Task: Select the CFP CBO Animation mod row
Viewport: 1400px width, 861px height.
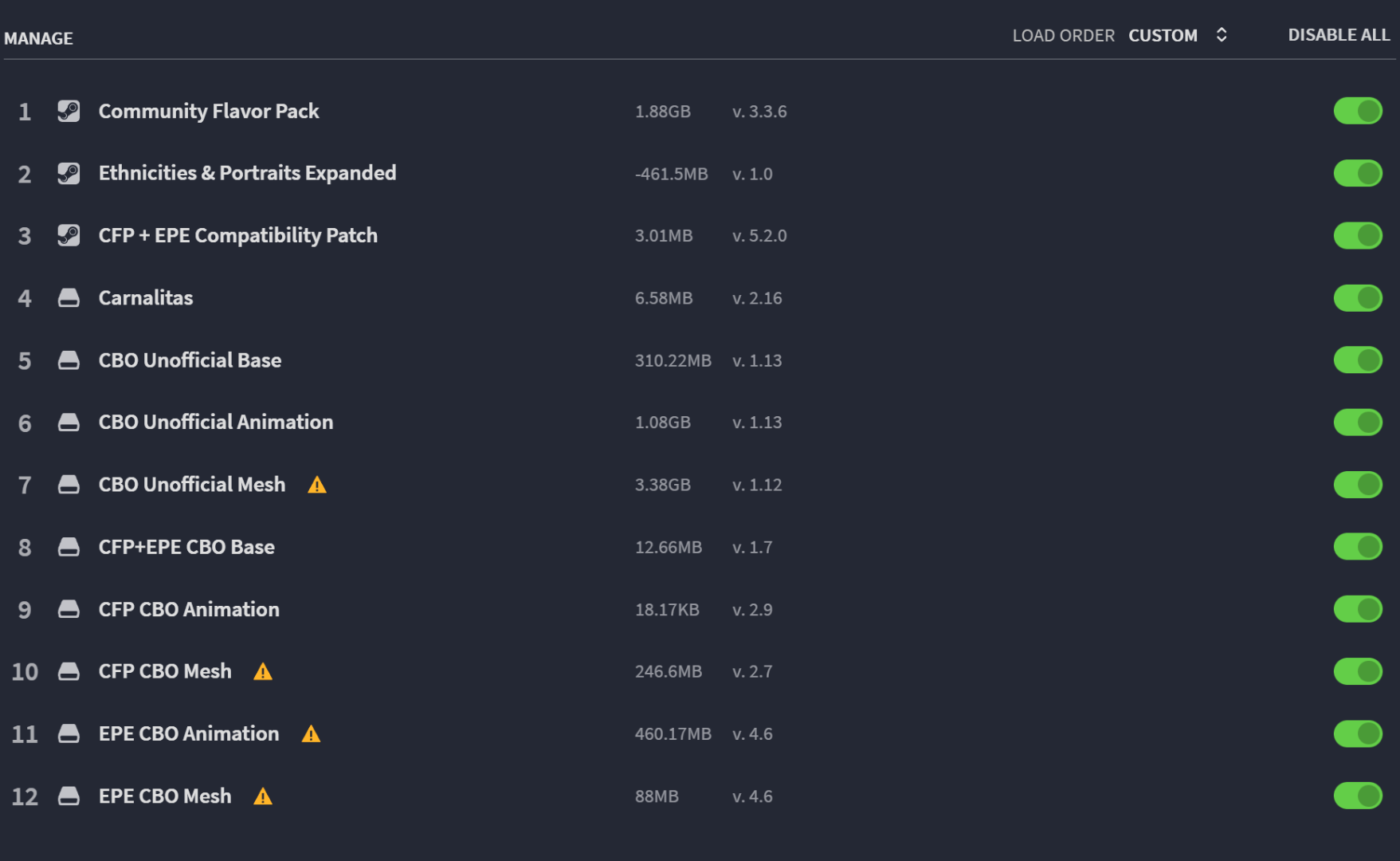Action: point(700,609)
